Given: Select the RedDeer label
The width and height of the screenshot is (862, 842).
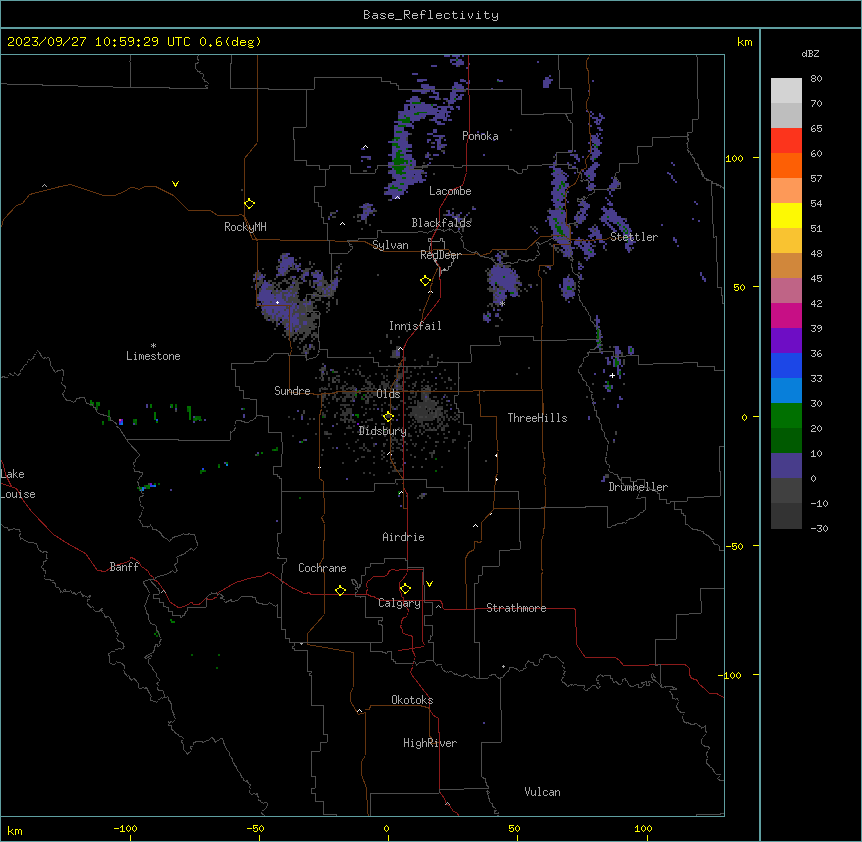Looking at the screenshot, I should point(441,255).
